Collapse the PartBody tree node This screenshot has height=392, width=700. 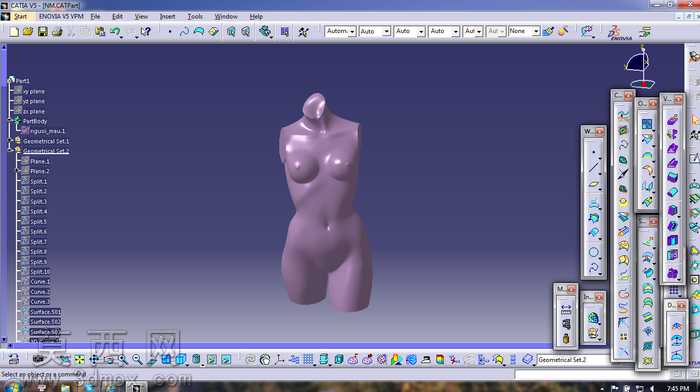coord(10,121)
